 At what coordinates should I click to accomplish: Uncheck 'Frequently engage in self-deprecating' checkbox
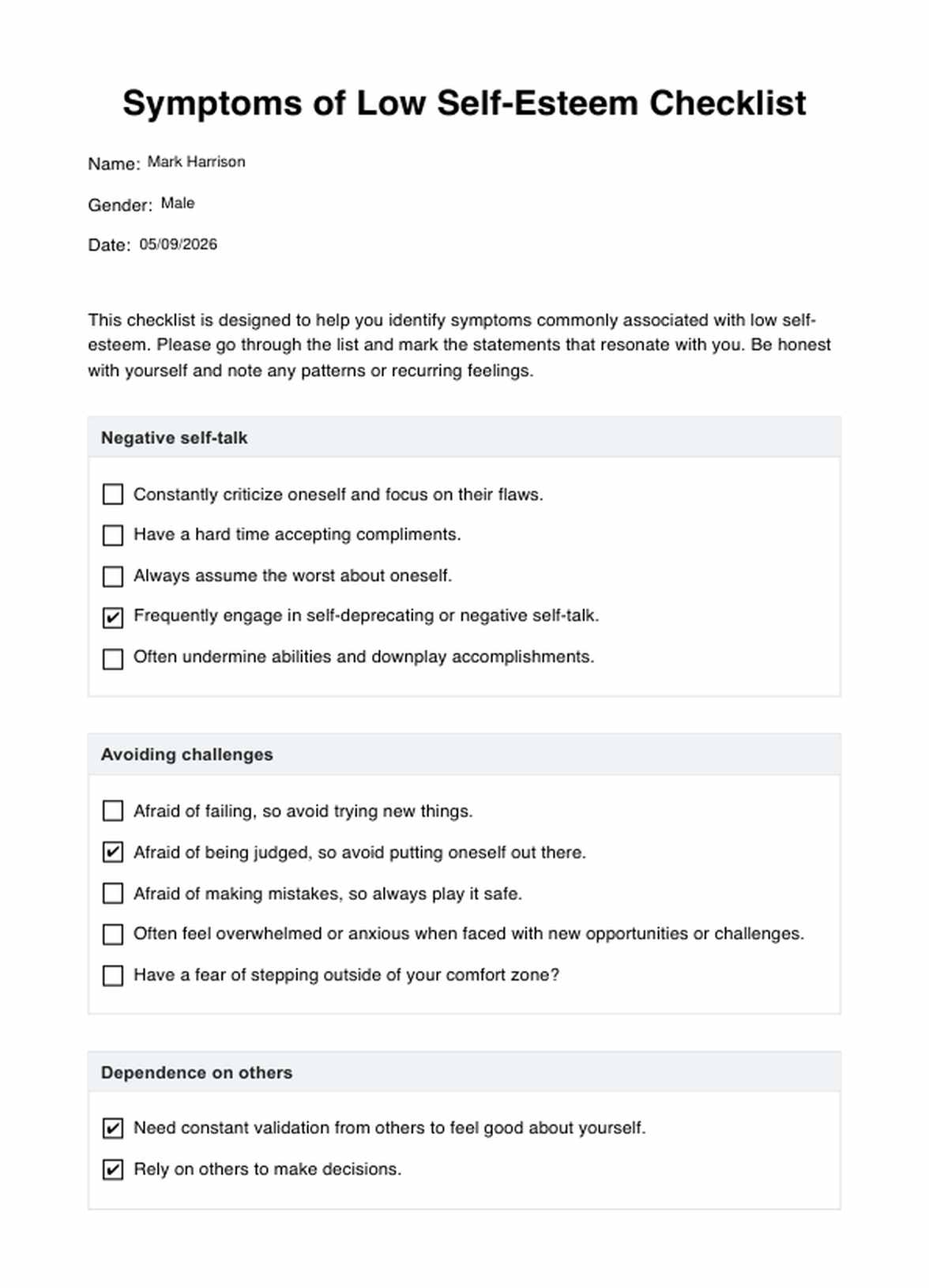coord(113,617)
